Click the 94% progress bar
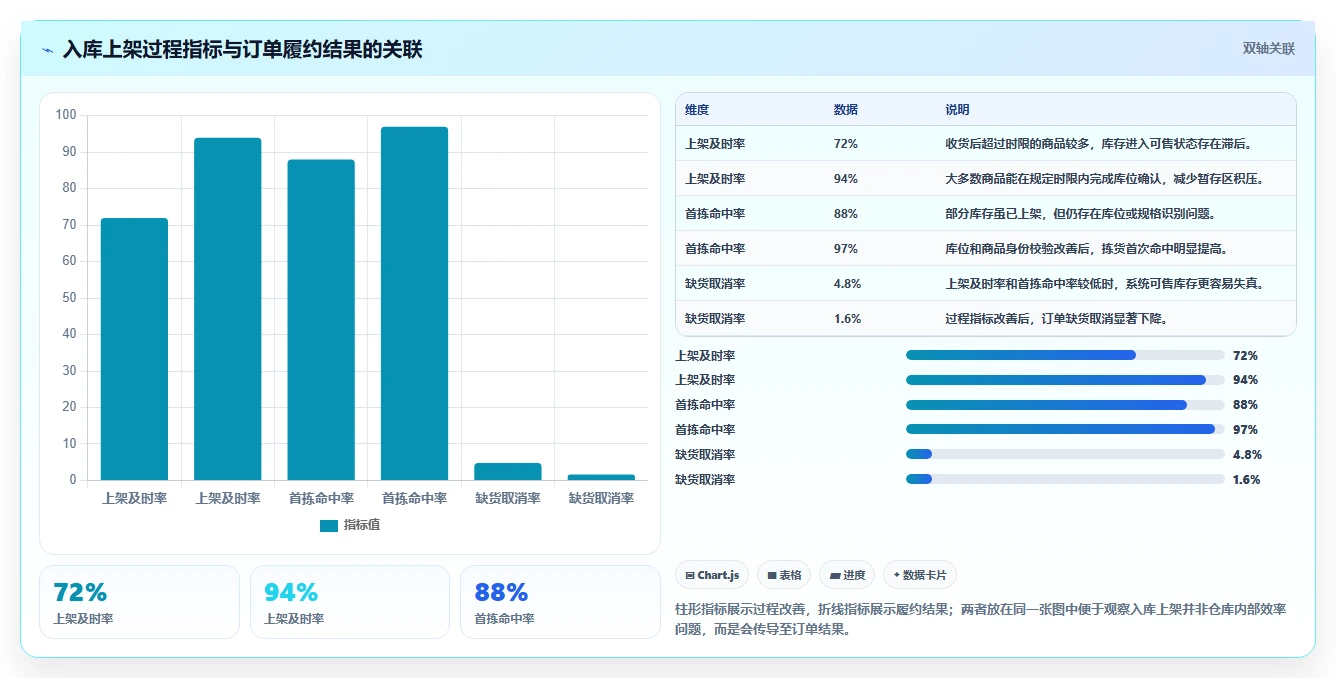This screenshot has height=678, width=1336. 1065,380
